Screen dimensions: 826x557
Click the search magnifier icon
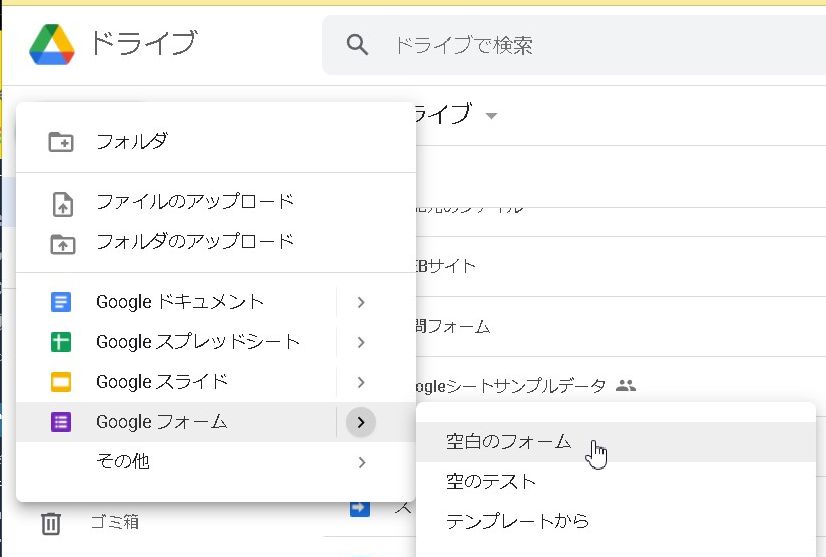point(357,44)
